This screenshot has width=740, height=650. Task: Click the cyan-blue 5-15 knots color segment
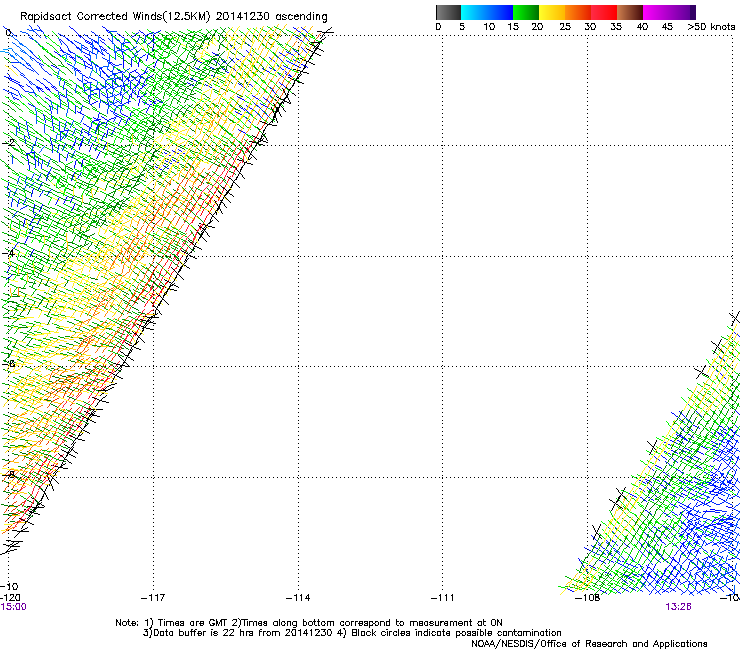pyautogui.click(x=487, y=12)
